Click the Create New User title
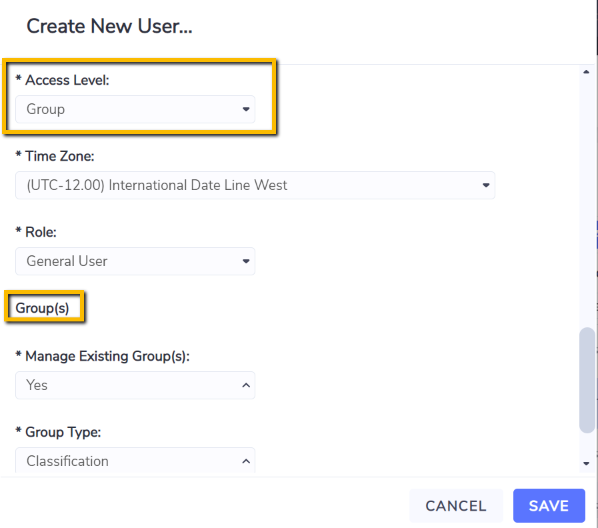The width and height of the screenshot is (598, 528). click(x=109, y=26)
